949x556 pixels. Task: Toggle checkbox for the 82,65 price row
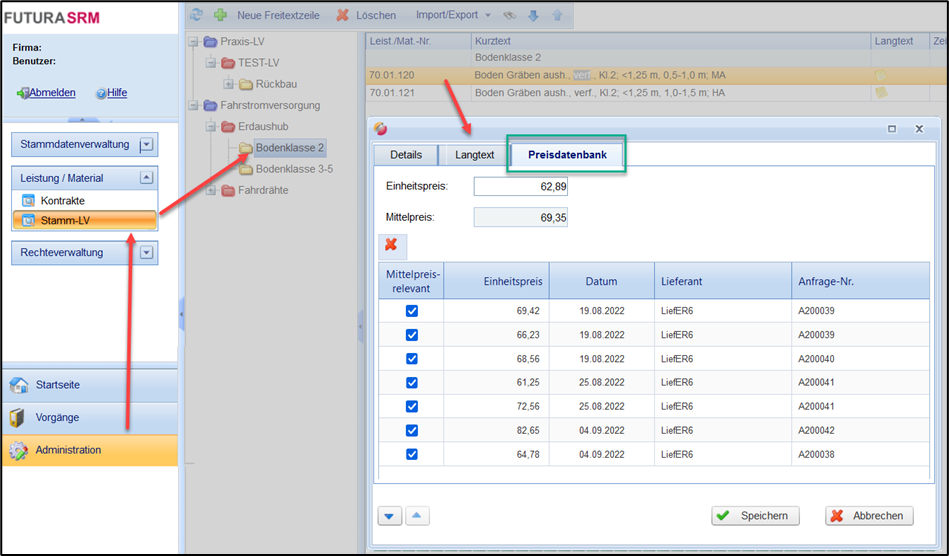(411, 431)
